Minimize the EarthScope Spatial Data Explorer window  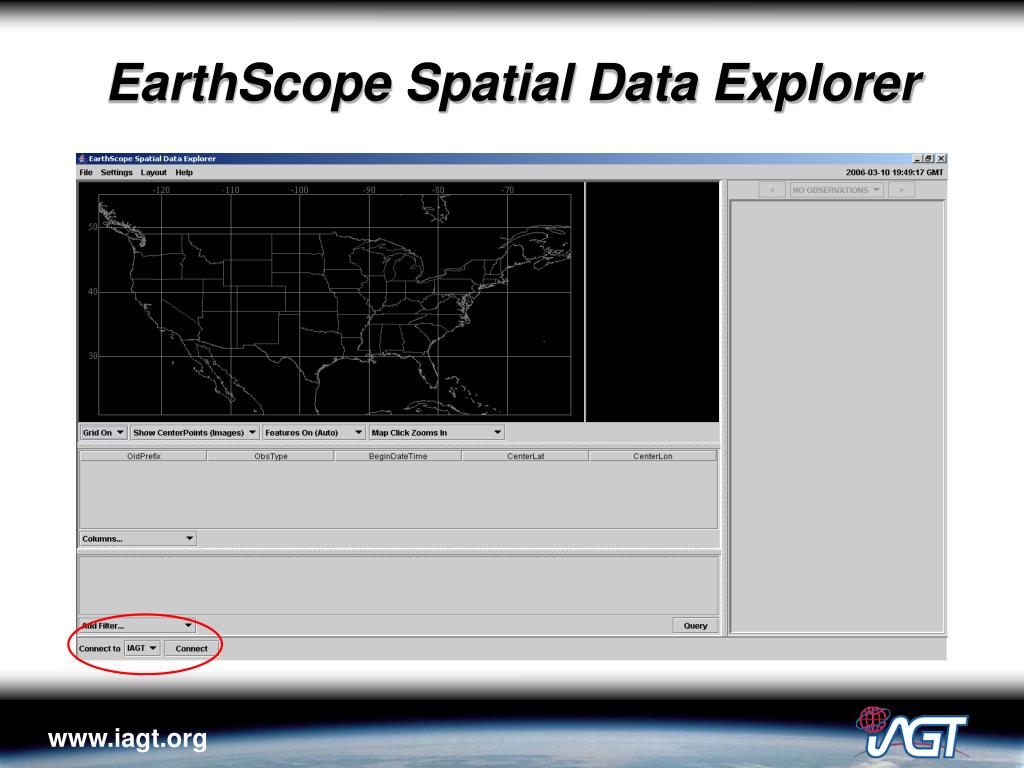917,159
